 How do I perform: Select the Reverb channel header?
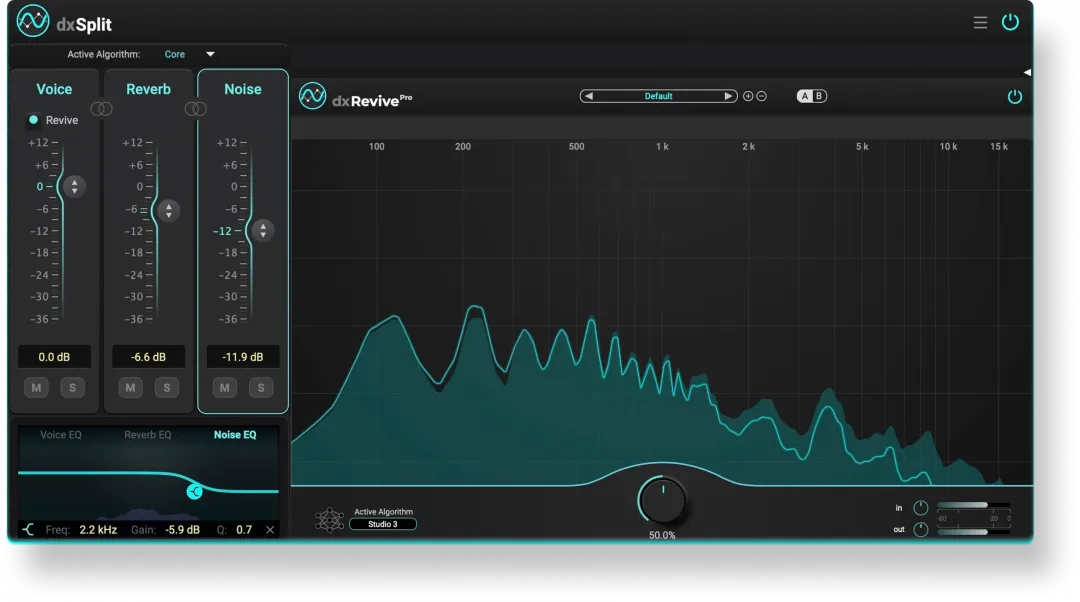coord(148,89)
